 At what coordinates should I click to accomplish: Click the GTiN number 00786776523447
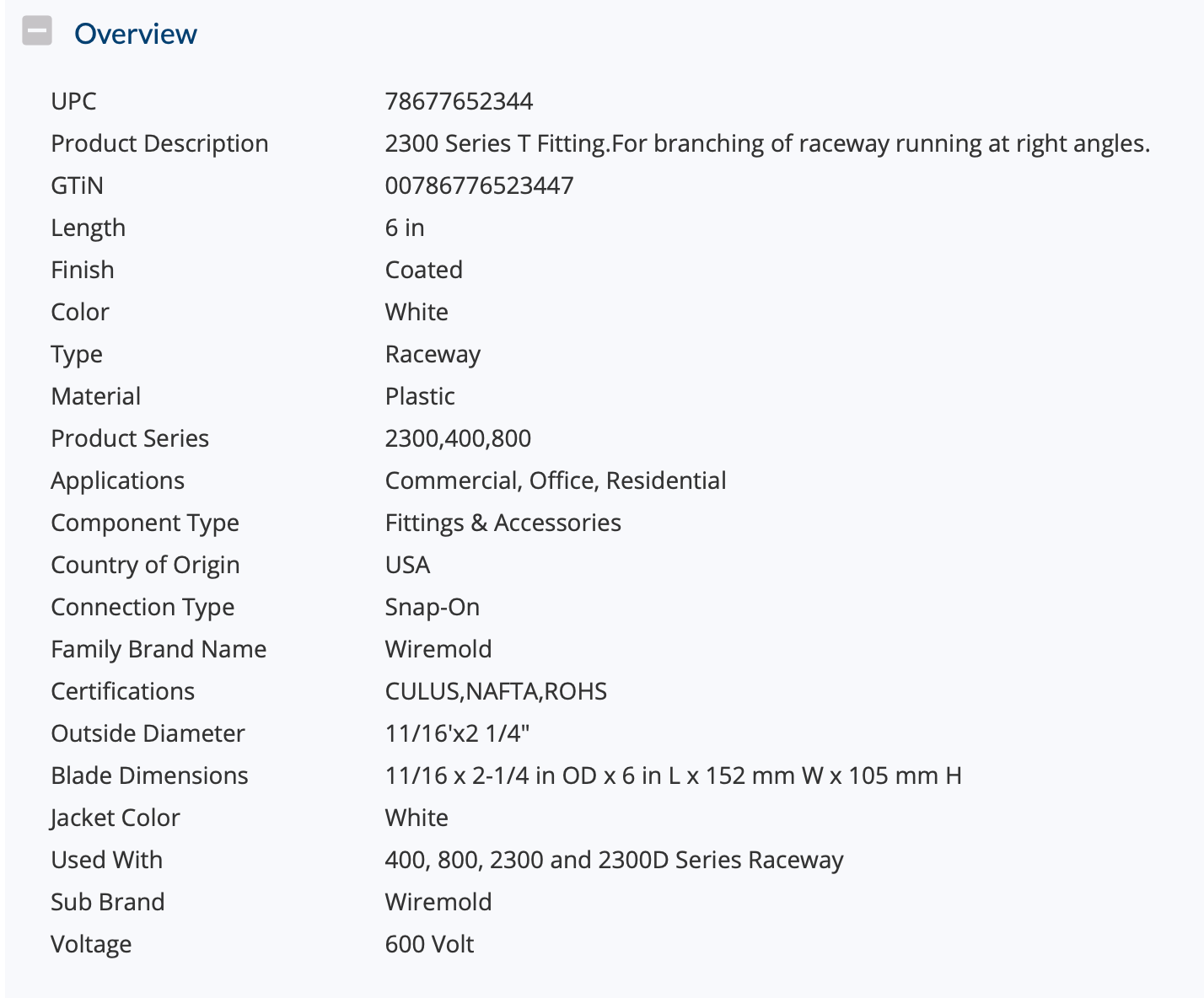pyautogui.click(x=479, y=185)
